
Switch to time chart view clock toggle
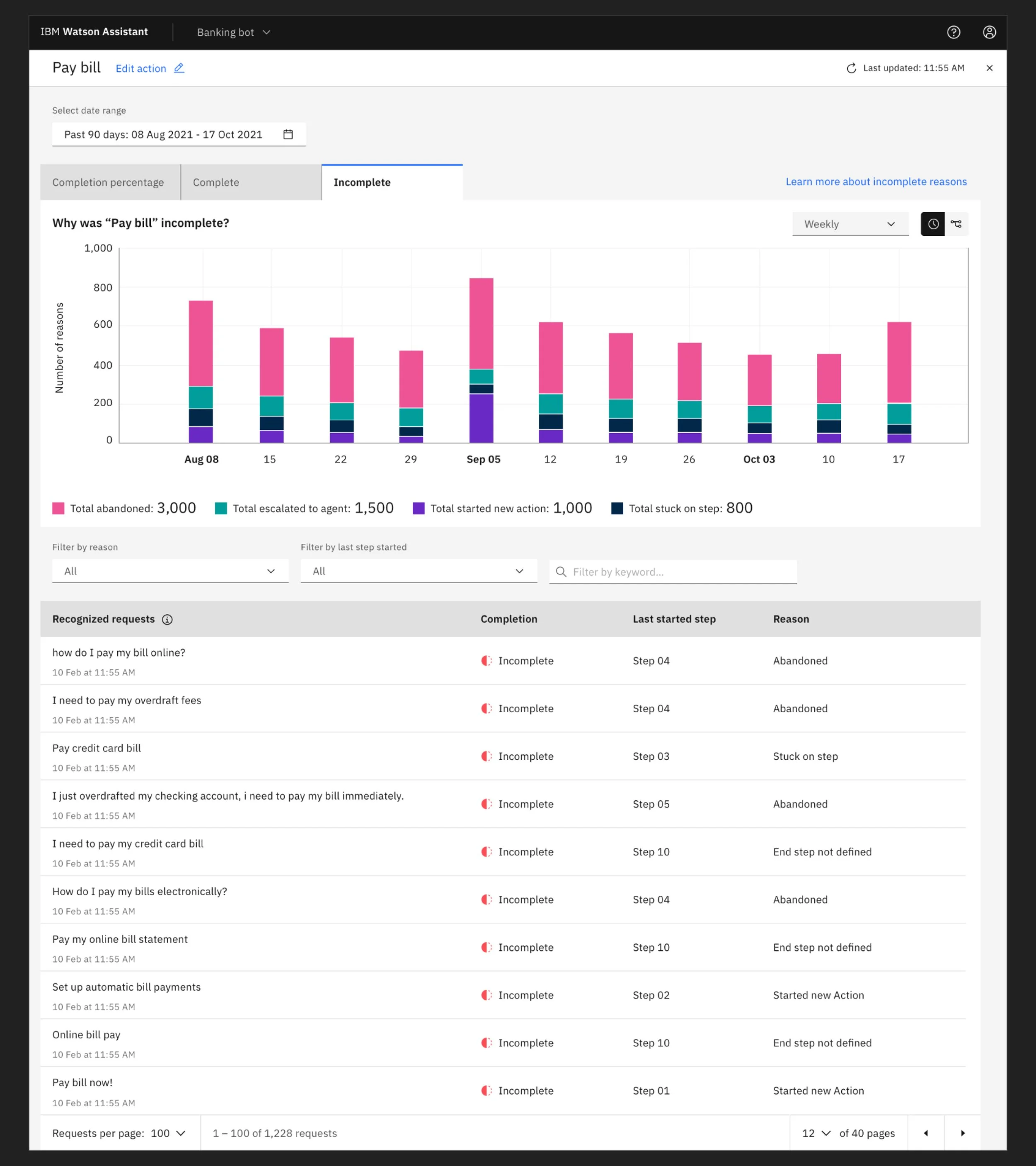tap(933, 224)
